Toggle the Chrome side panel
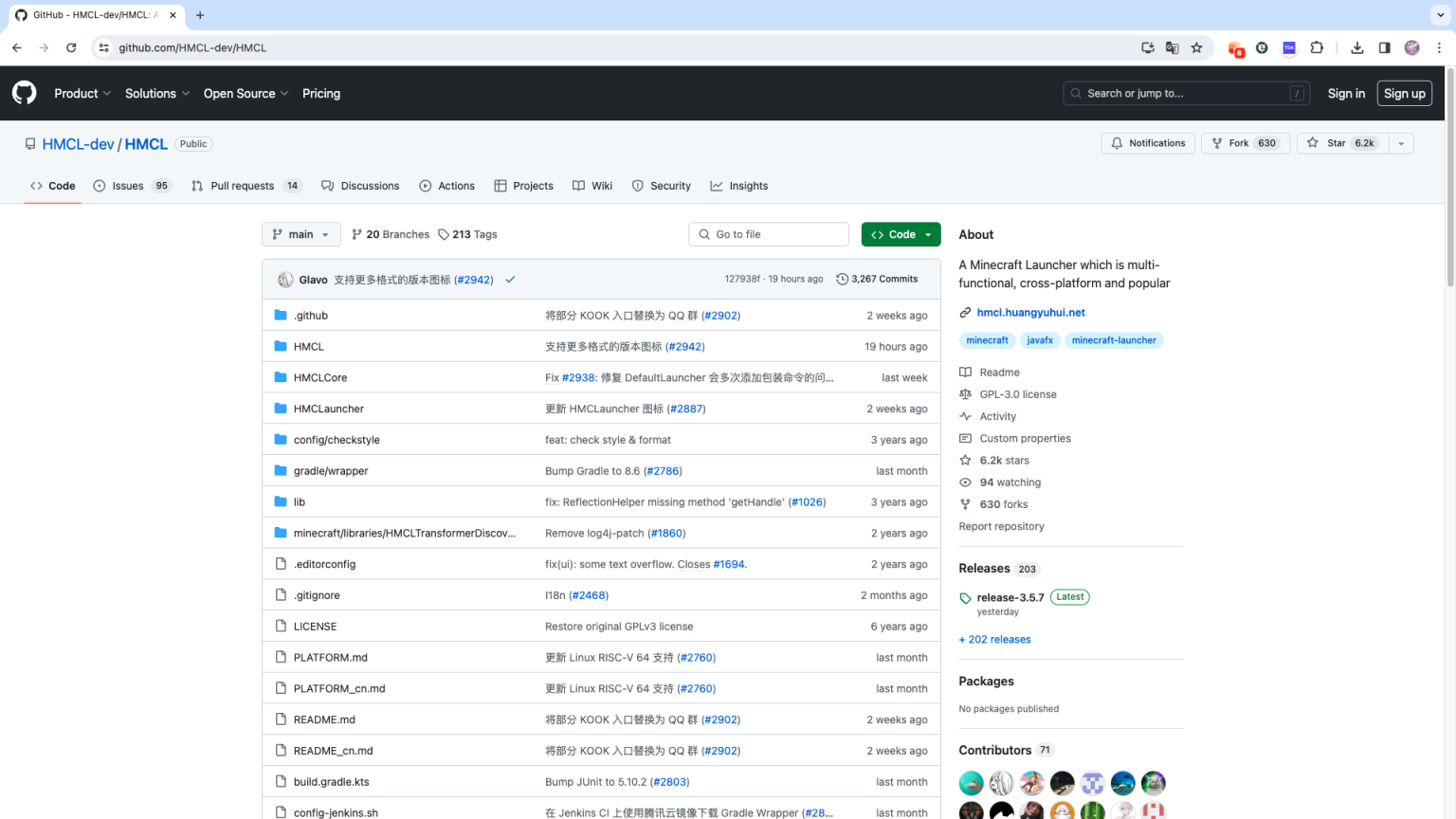This screenshot has width=1456, height=819. [x=1384, y=47]
